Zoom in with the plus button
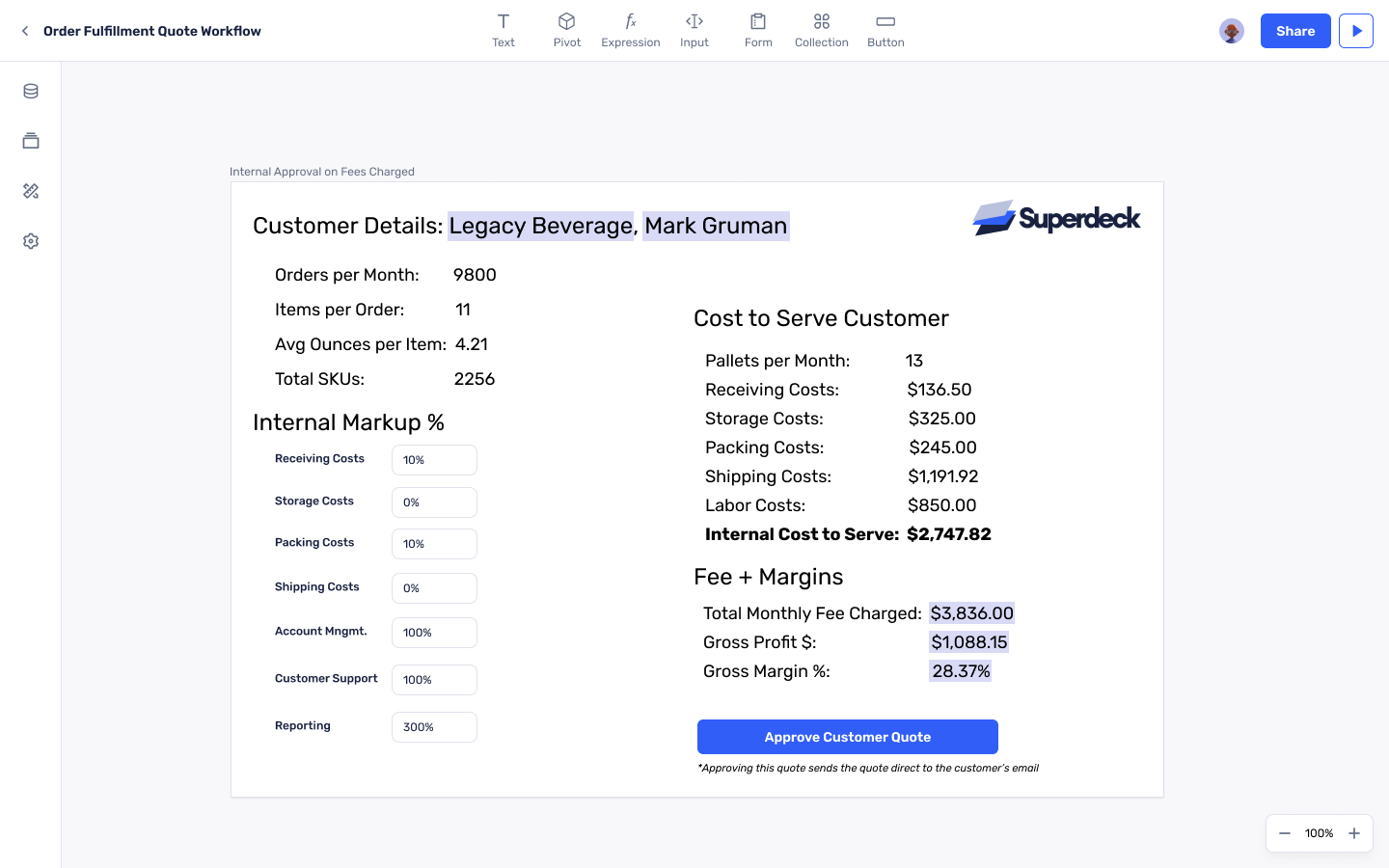The height and width of the screenshot is (868, 1389). (x=1354, y=833)
